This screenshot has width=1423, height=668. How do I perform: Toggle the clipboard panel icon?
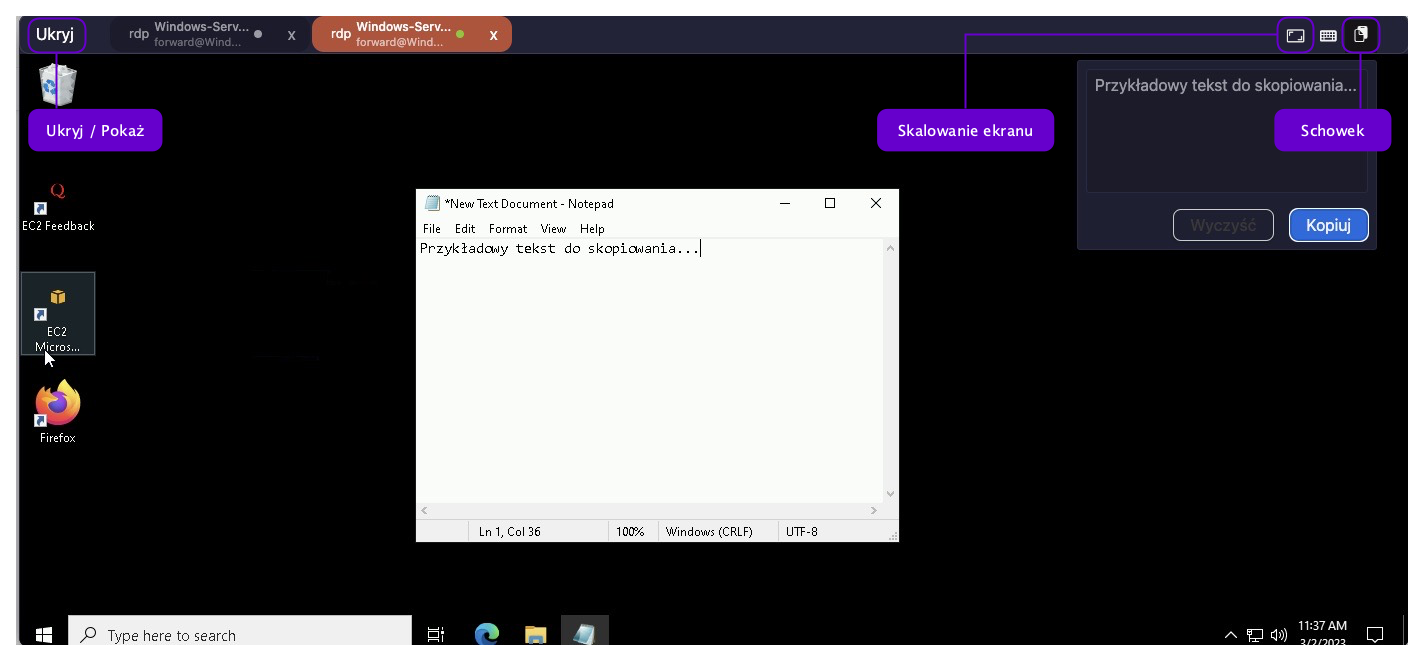point(1360,35)
